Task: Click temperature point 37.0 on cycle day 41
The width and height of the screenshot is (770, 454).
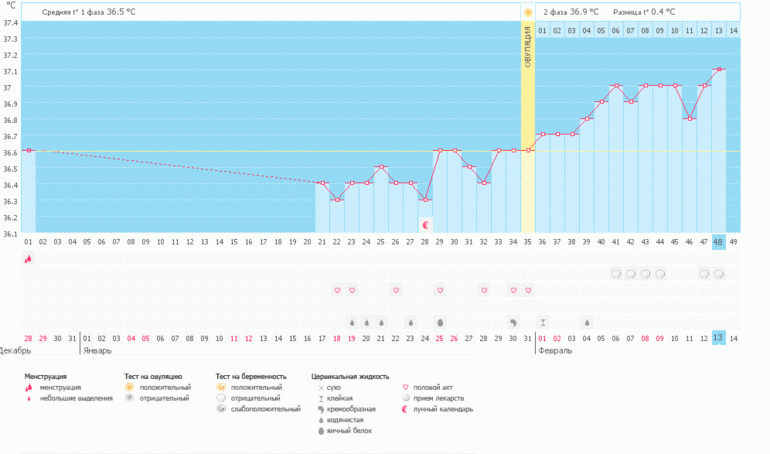Action: coord(616,85)
